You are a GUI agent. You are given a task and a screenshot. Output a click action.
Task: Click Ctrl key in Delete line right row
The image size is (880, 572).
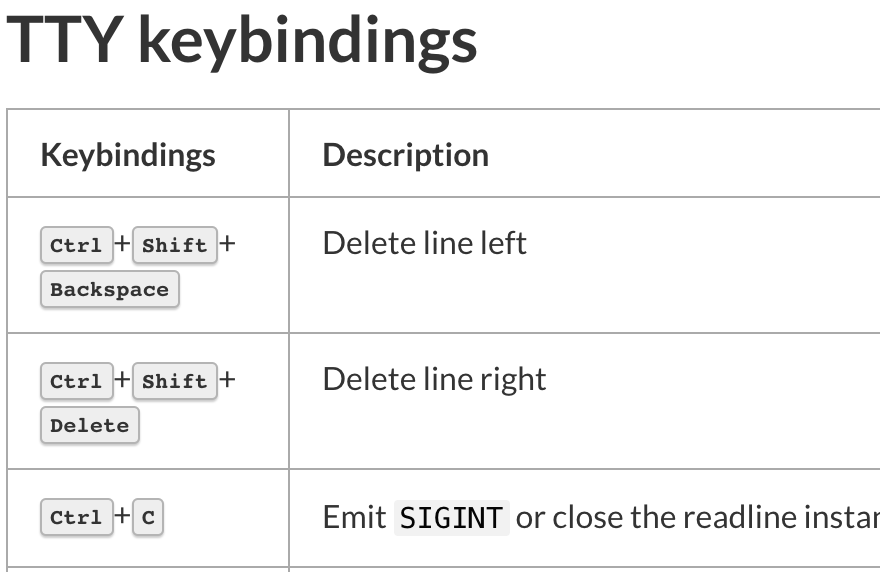(x=76, y=381)
